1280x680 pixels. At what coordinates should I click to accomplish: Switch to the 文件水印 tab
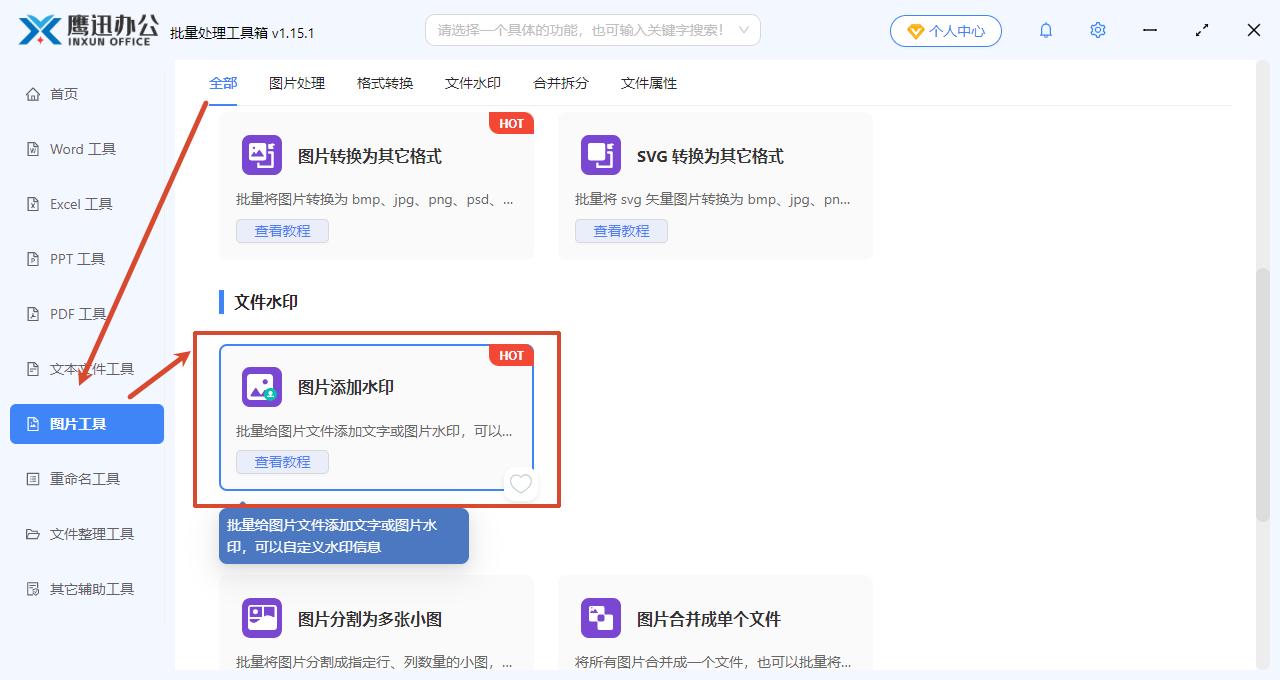pyautogui.click(x=473, y=83)
